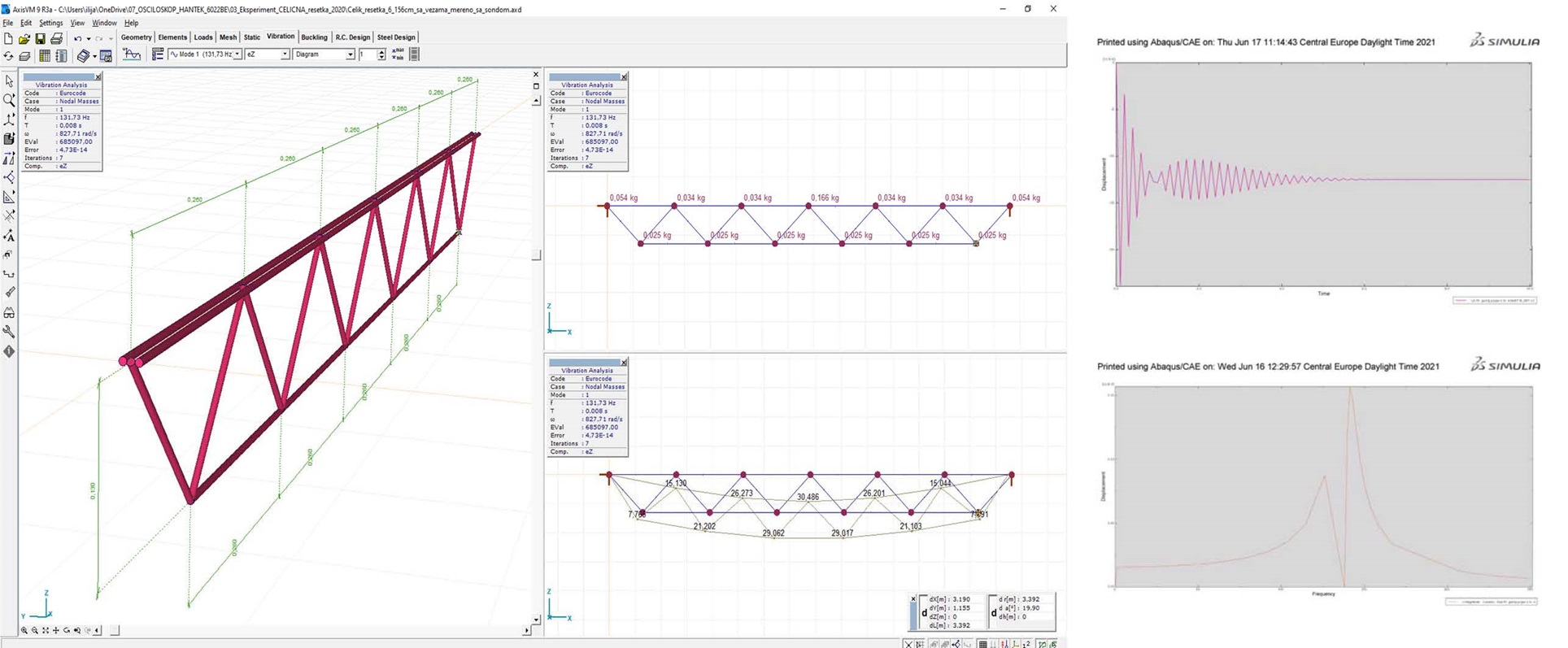The width and height of the screenshot is (1568, 648).
Task: Click the Undo arrow icon
Action: (x=77, y=38)
